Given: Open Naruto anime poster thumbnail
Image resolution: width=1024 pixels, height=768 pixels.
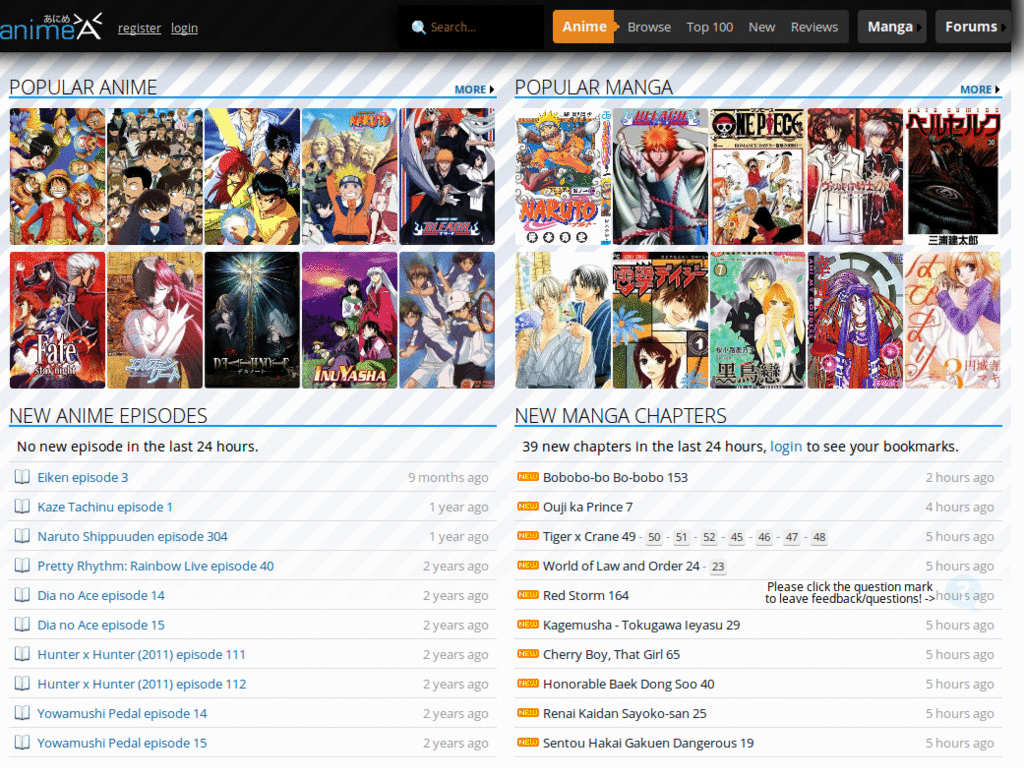Looking at the screenshot, I should [349, 176].
